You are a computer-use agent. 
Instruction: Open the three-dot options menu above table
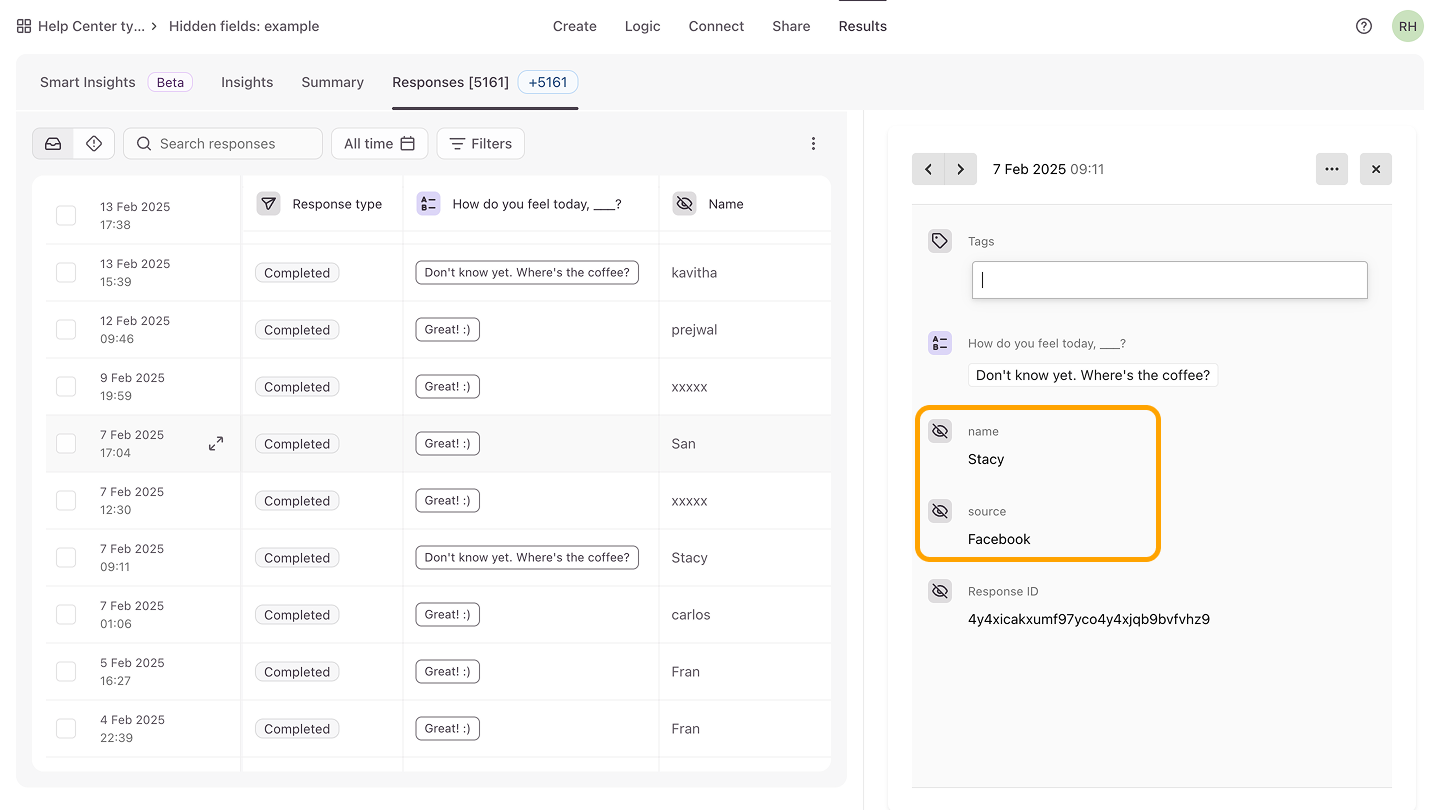point(813,144)
